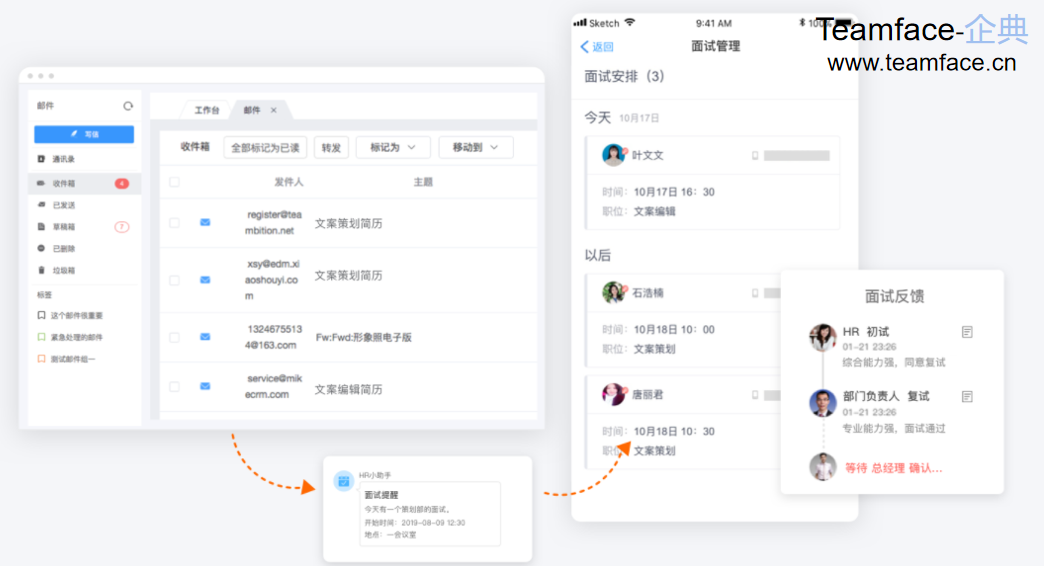
Task: Tap phone icon on 石浩楠 card
Action: [x=755, y=293]
